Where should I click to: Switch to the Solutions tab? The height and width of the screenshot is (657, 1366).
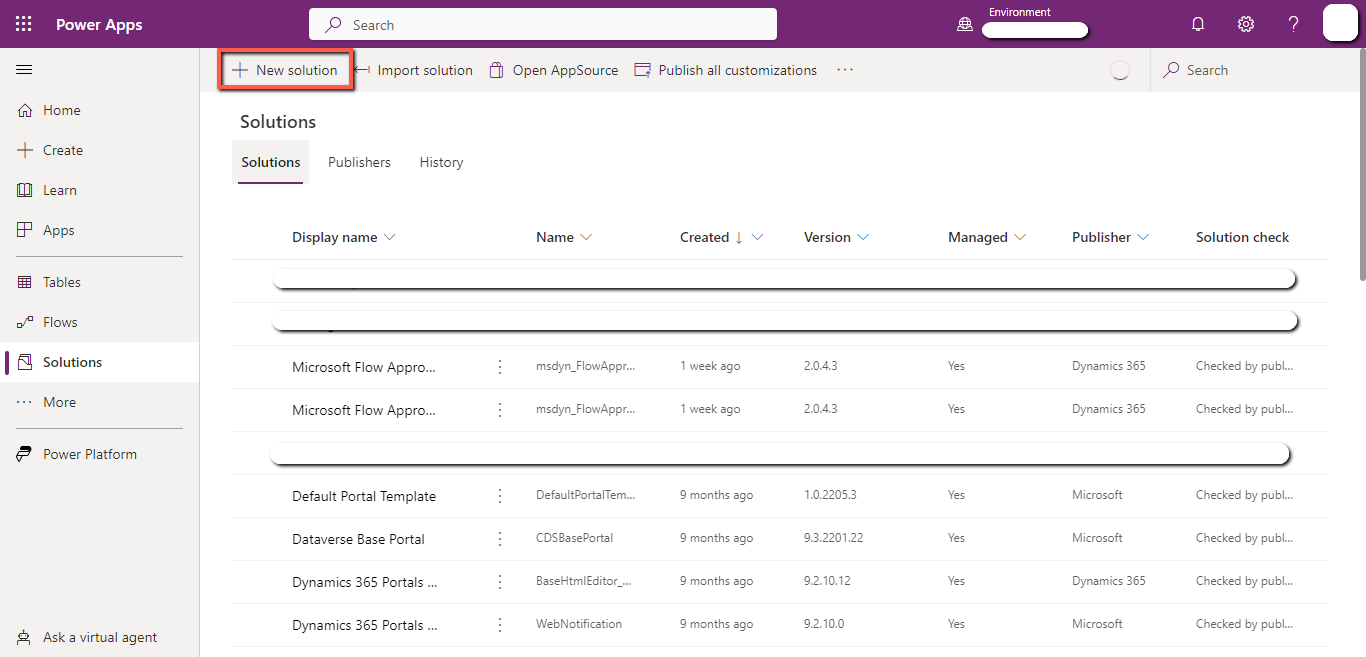271,162
